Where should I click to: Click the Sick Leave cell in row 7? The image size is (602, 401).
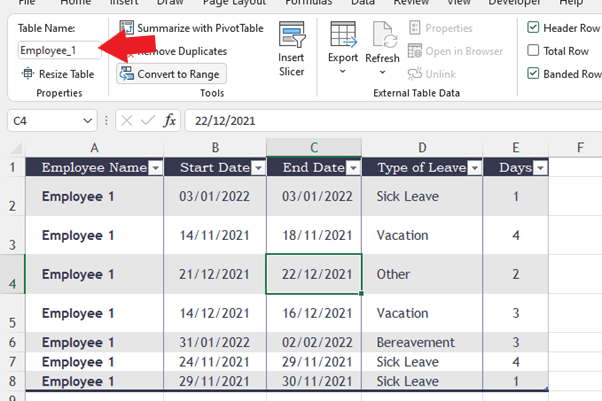coord(422,362)
